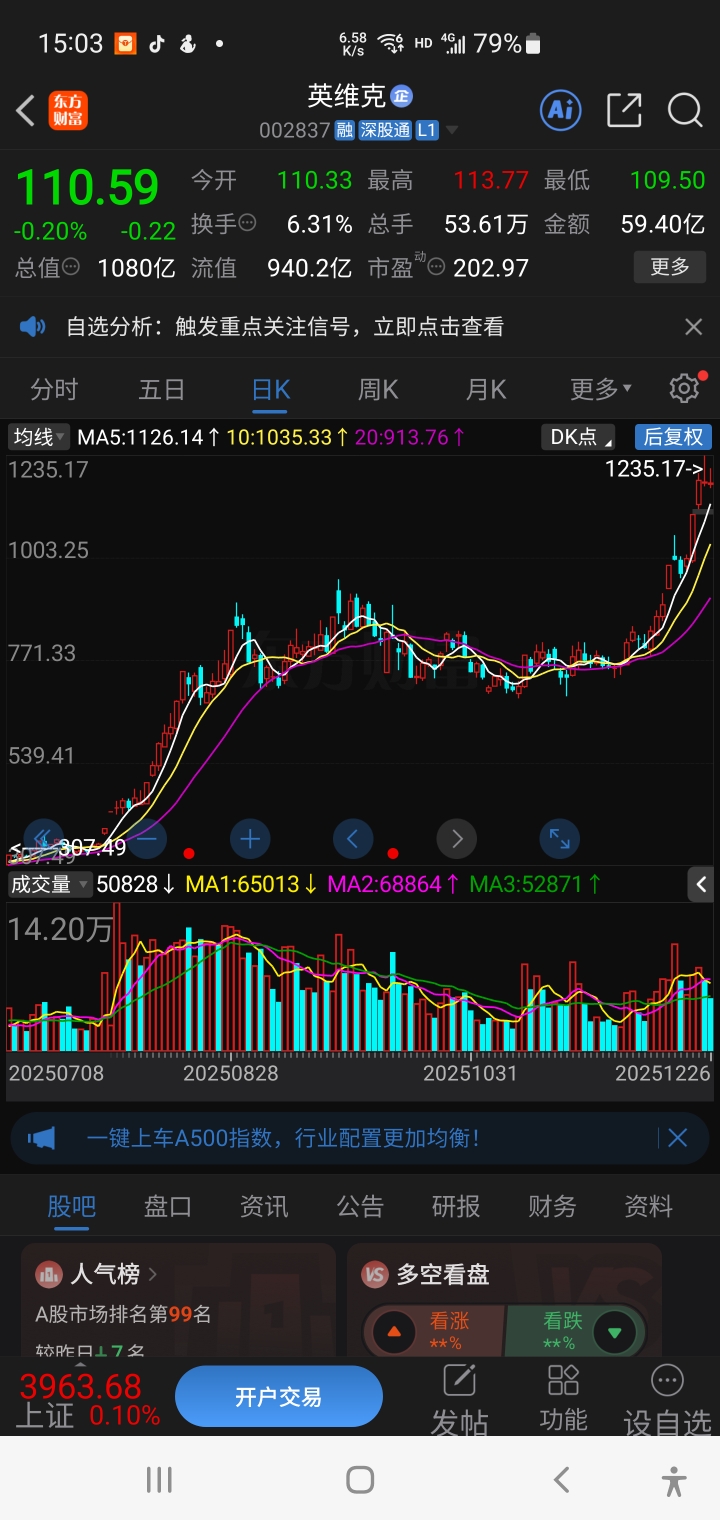The image size is (720, 1520).
Task: Jump chart to earliest with double-left icon
Action: [x=42, y=838]
